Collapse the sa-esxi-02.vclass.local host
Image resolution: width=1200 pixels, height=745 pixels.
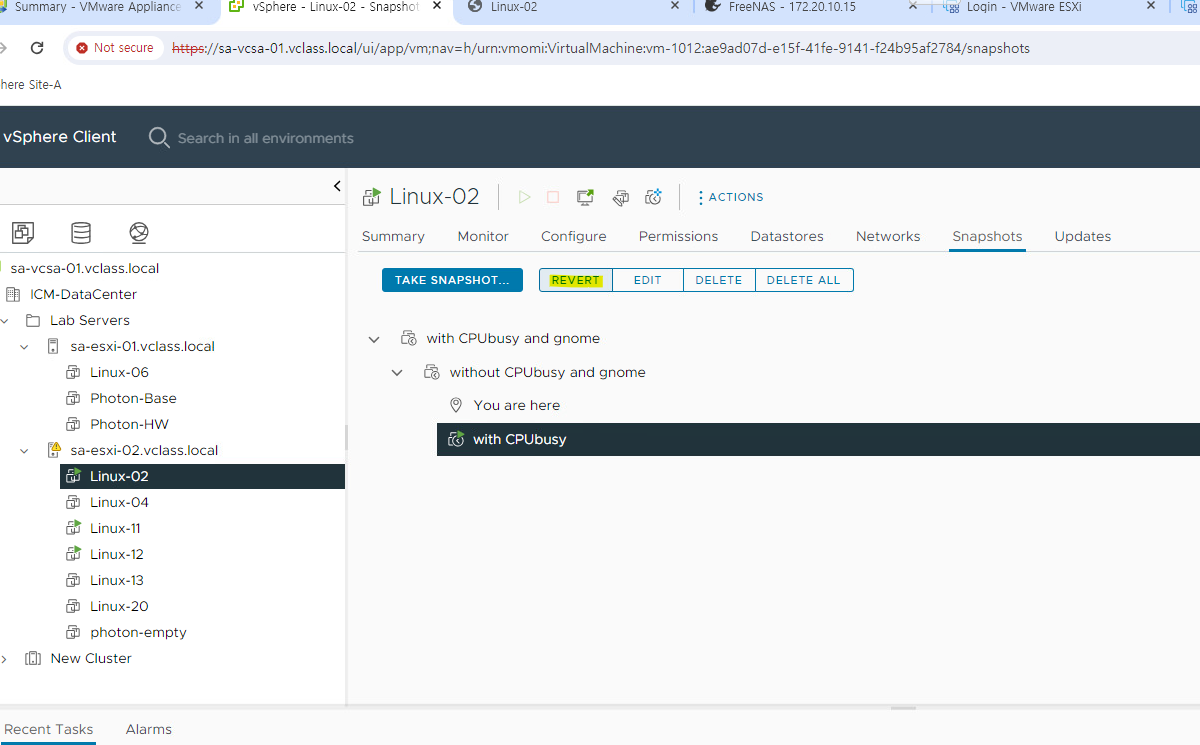click(x=25, y=451)
